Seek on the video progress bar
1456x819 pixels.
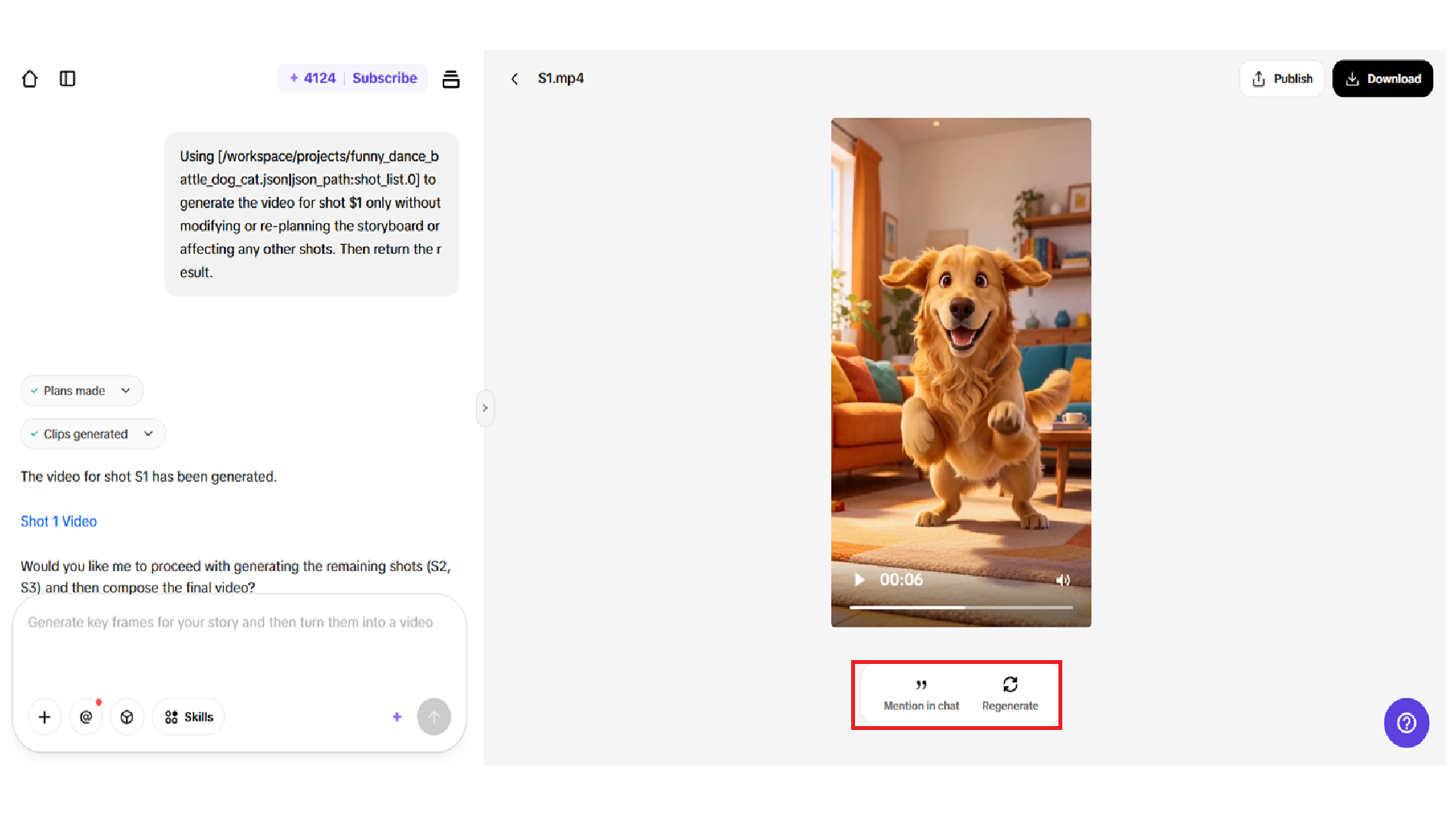(961, 608)
